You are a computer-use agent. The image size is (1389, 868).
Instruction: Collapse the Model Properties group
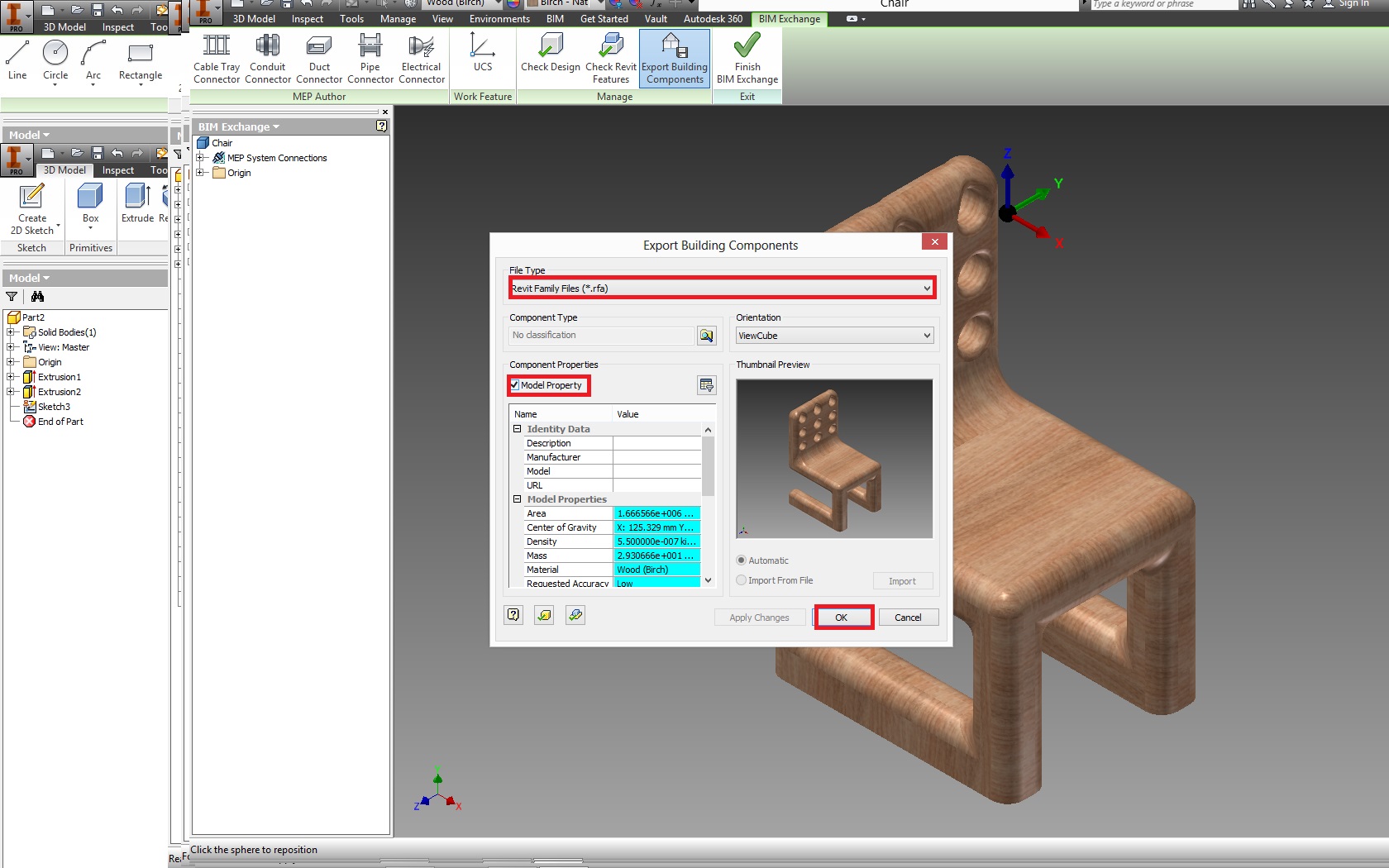tap(518, 499)
